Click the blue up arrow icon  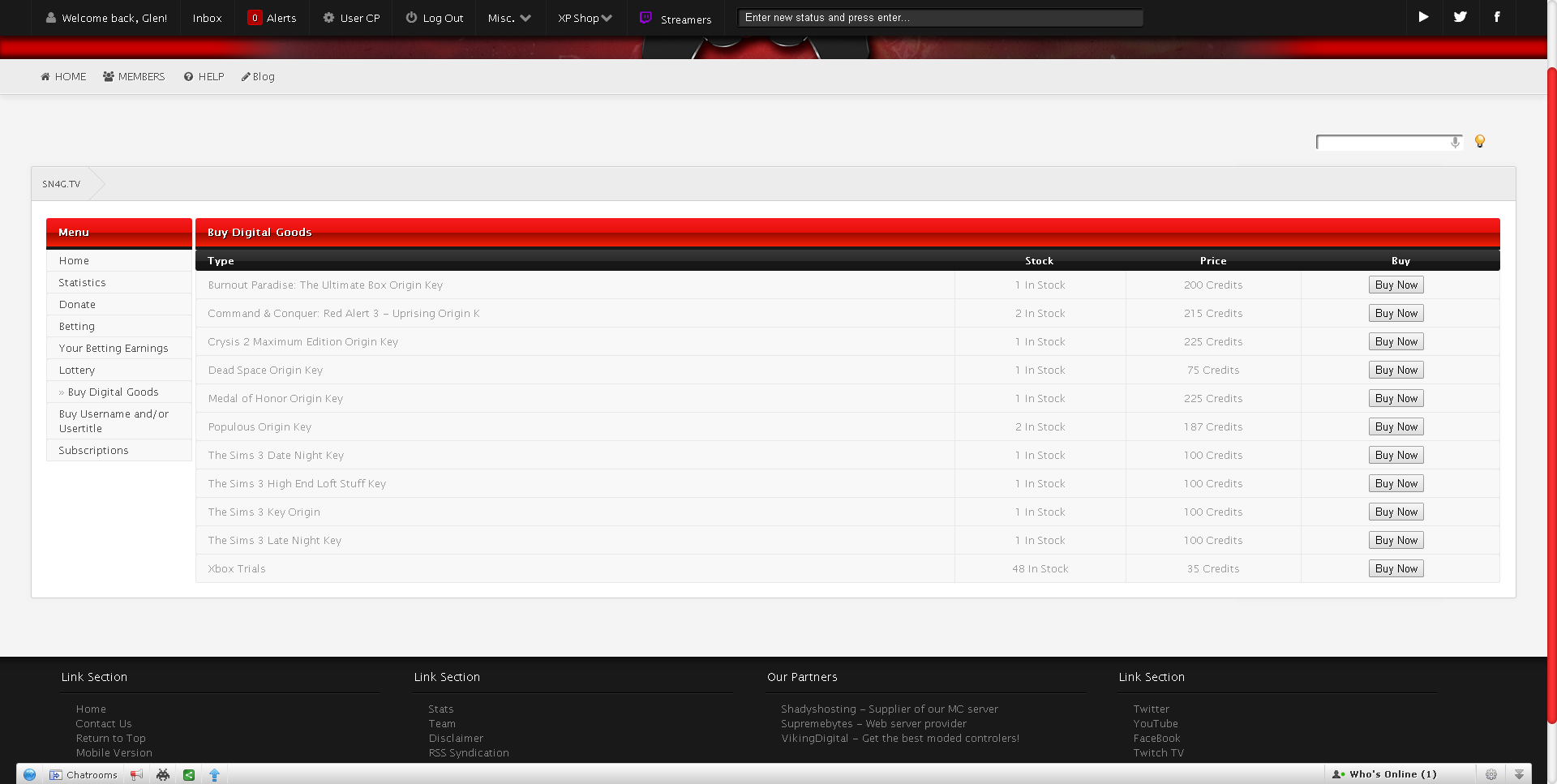click(215, 775)
